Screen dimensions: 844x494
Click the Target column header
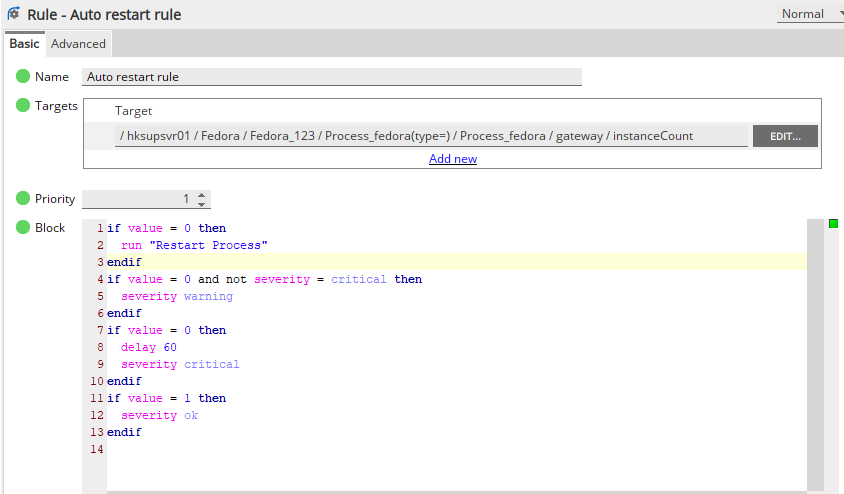133,111
